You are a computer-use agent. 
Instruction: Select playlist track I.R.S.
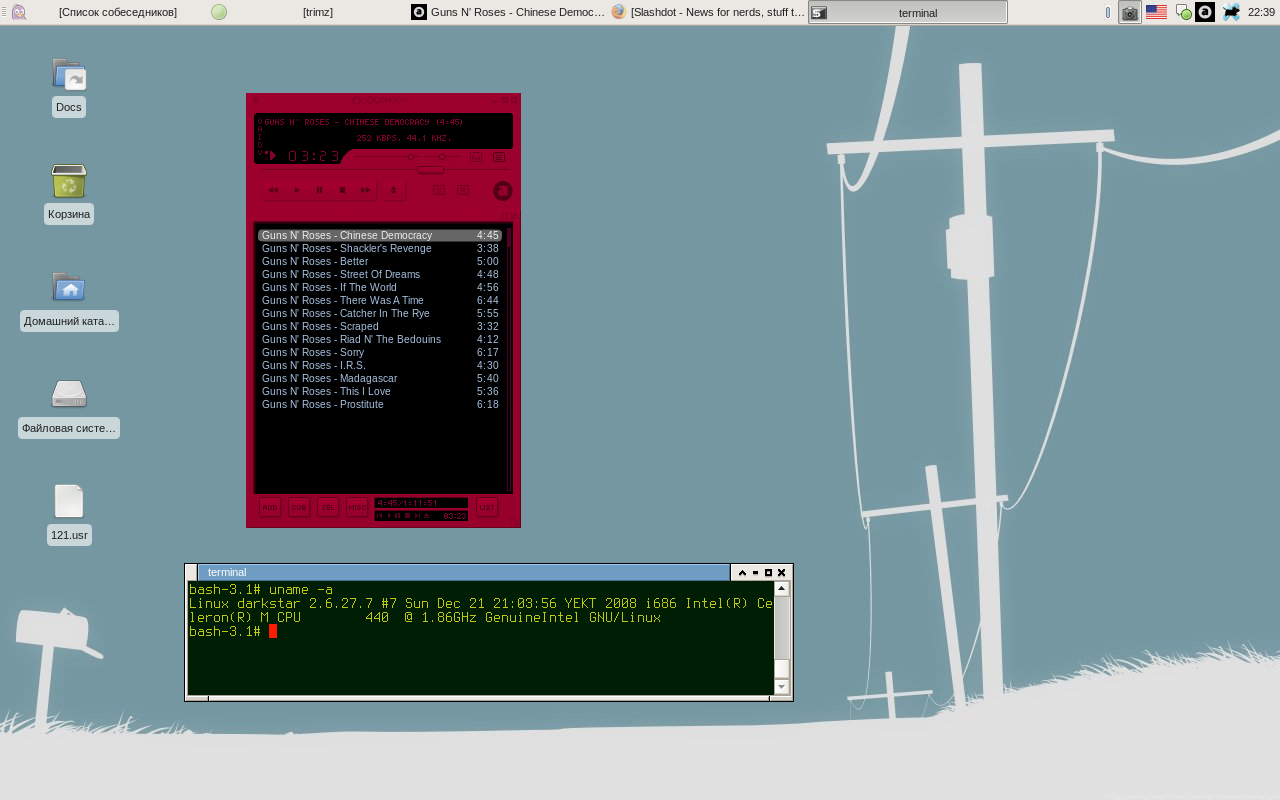pos(380,366)
